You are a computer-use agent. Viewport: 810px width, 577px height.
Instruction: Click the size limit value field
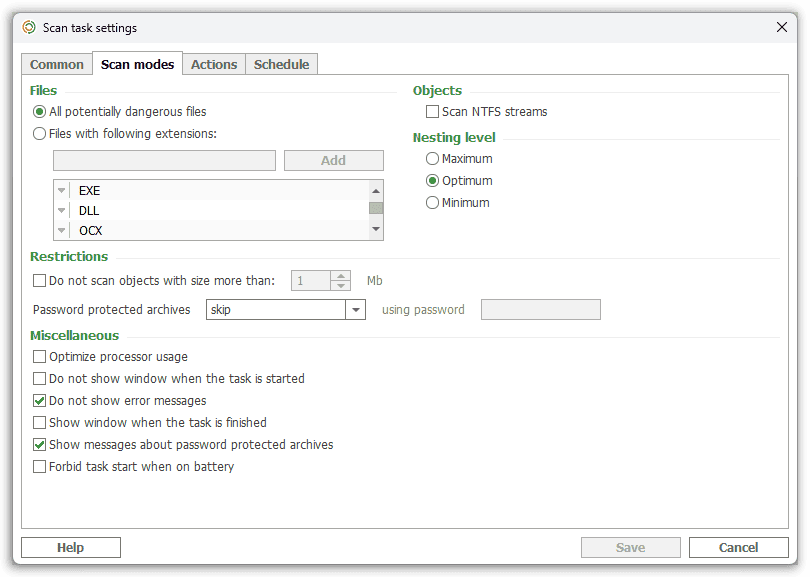(310, 280)
